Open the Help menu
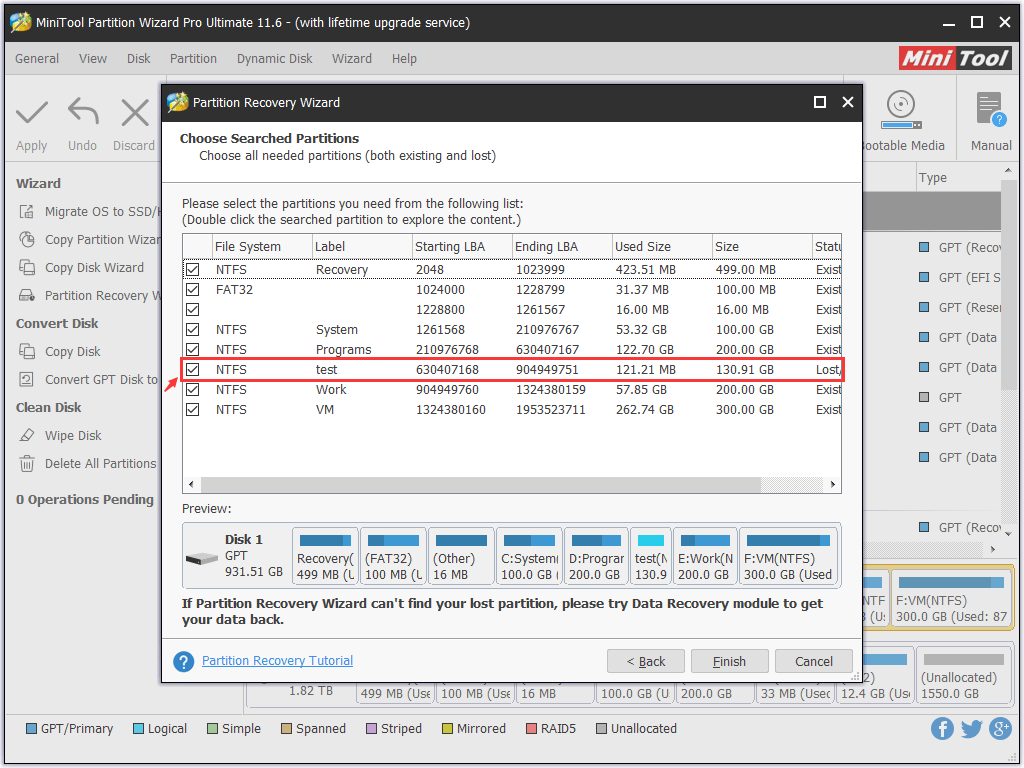The image size is (1024, 768). pyautogui.click(x=404, y=59)
